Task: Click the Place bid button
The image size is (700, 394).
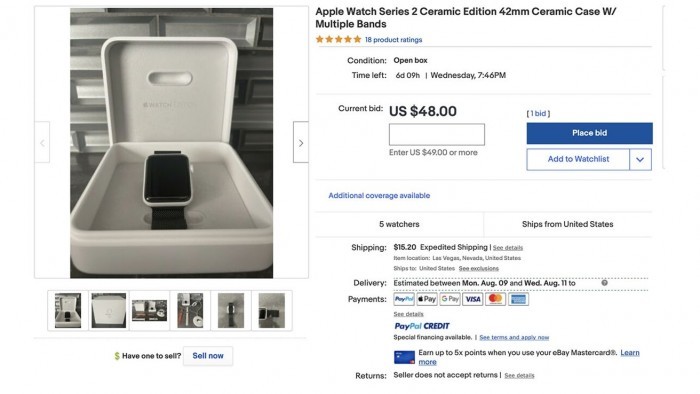Action: (x=589, y=133)
